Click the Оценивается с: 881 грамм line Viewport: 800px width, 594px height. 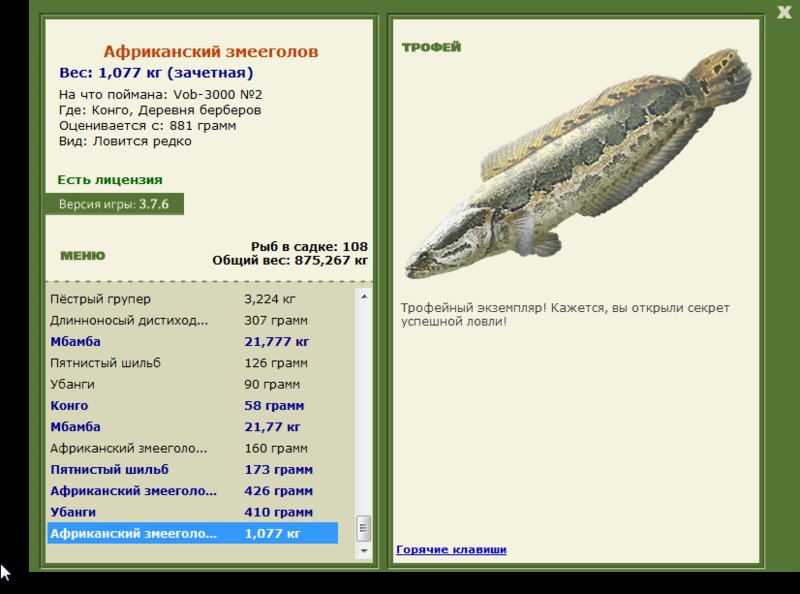pos(147,126)
